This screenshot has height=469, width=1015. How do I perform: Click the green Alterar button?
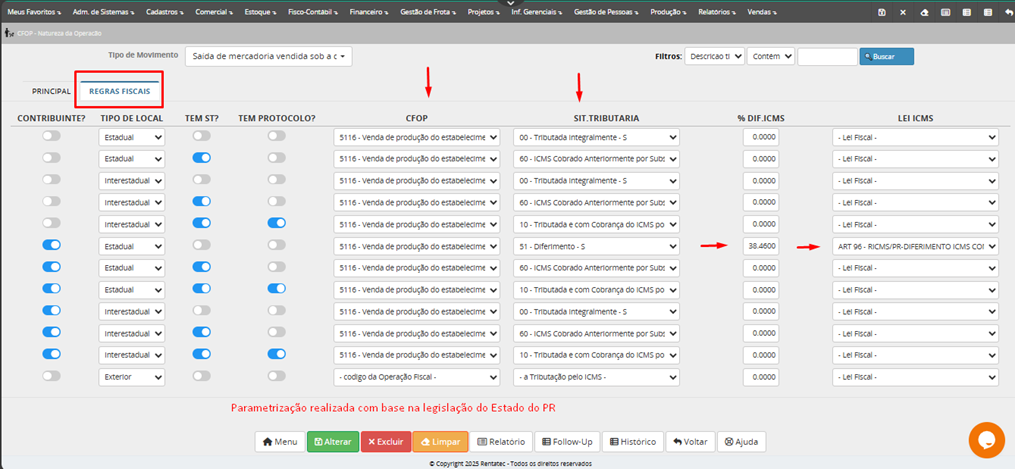coord(332,441)
